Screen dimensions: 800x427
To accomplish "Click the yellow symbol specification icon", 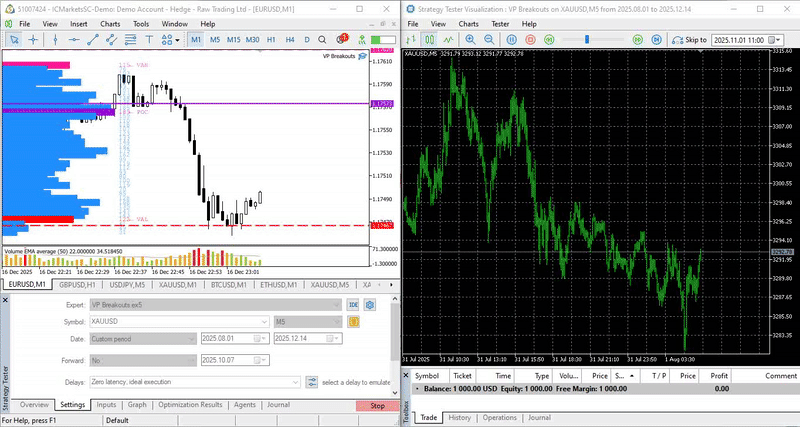I will click(354, 321).
